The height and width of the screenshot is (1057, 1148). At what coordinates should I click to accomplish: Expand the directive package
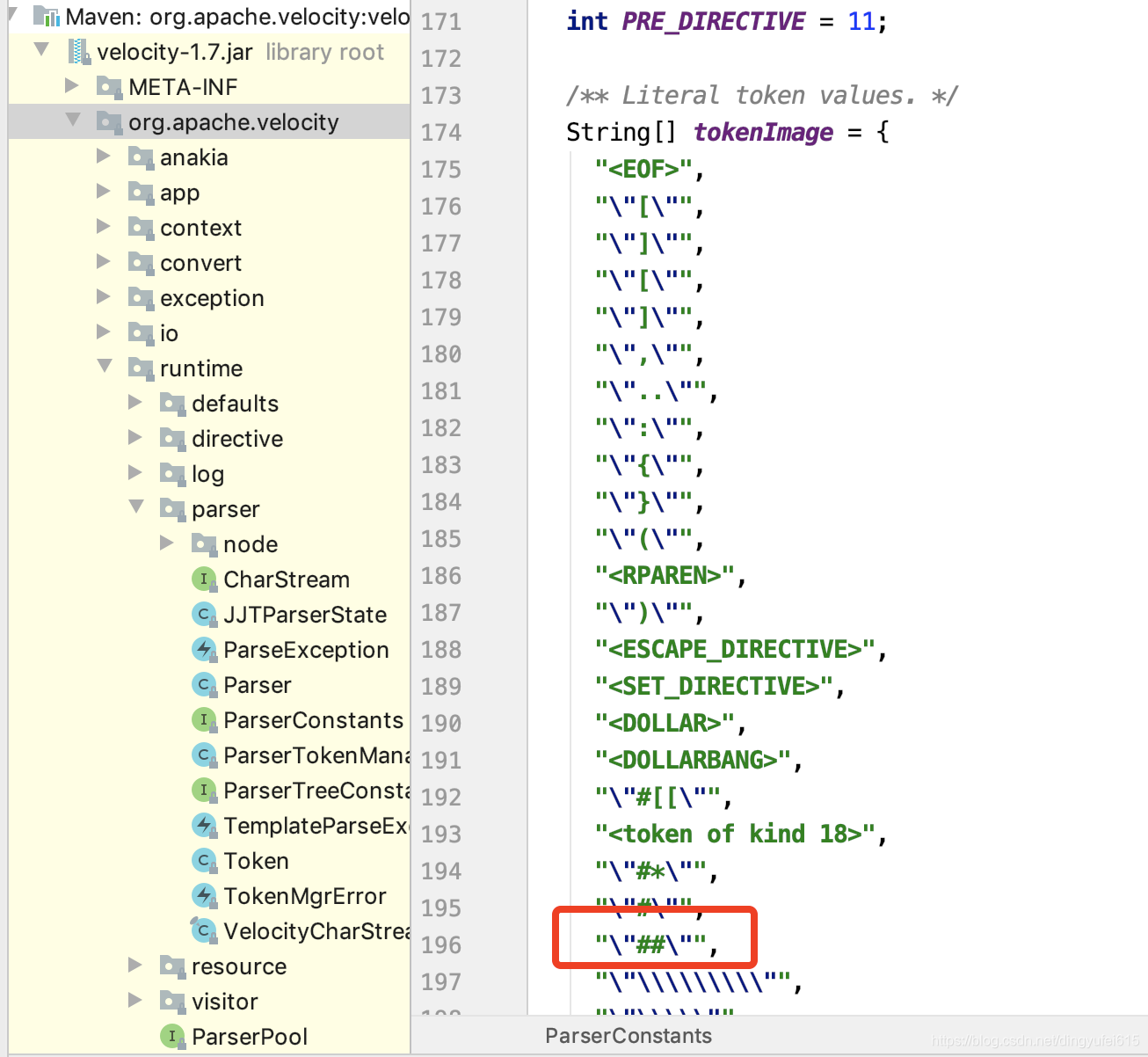[135, 437]
